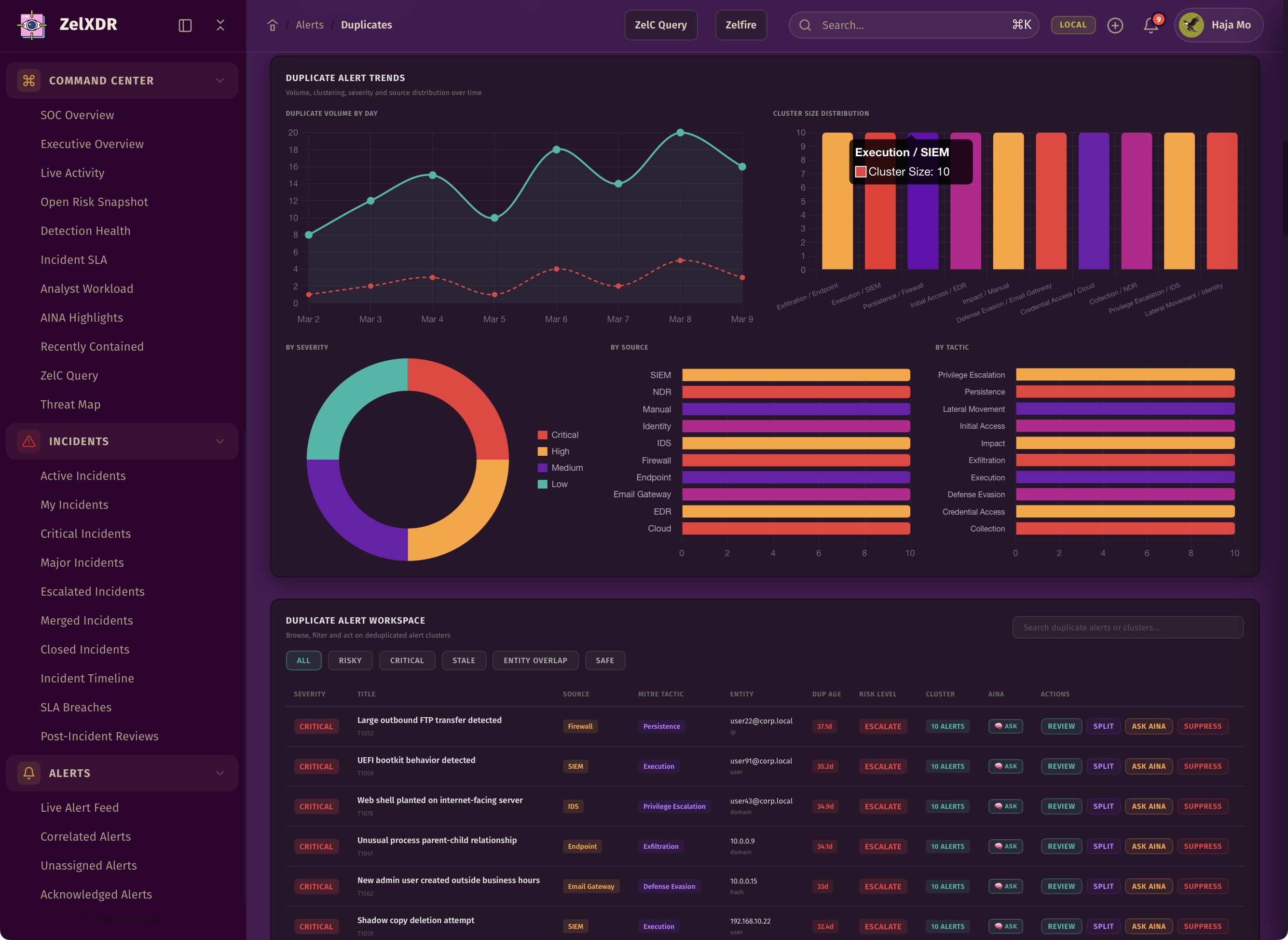
Task: Toggle the sidebar panel layout icon
Action: (185, 25)
